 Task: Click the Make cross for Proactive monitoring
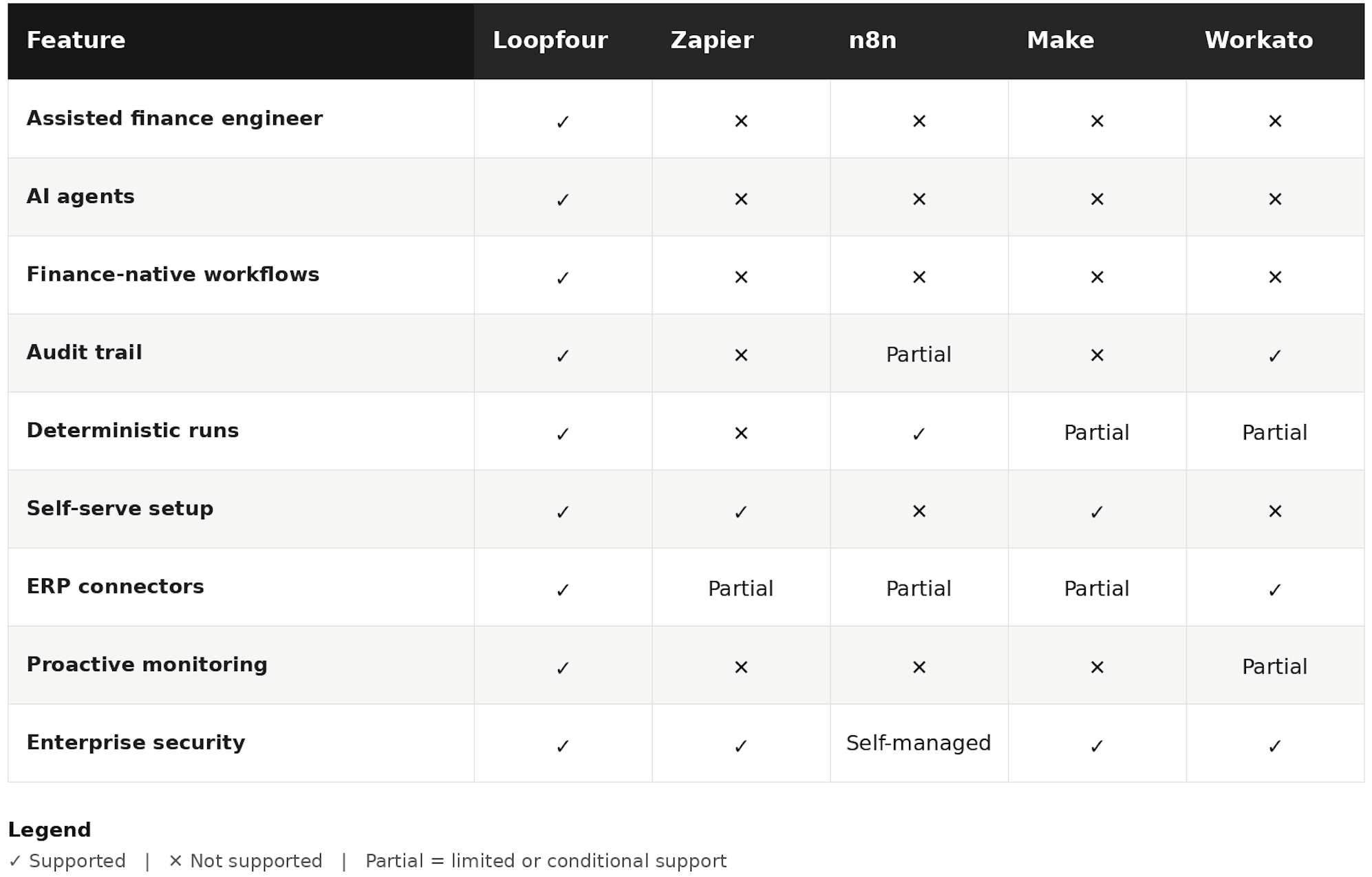1097,667
